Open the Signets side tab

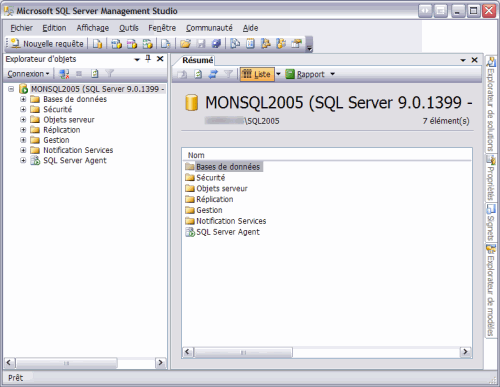[490, 222]
